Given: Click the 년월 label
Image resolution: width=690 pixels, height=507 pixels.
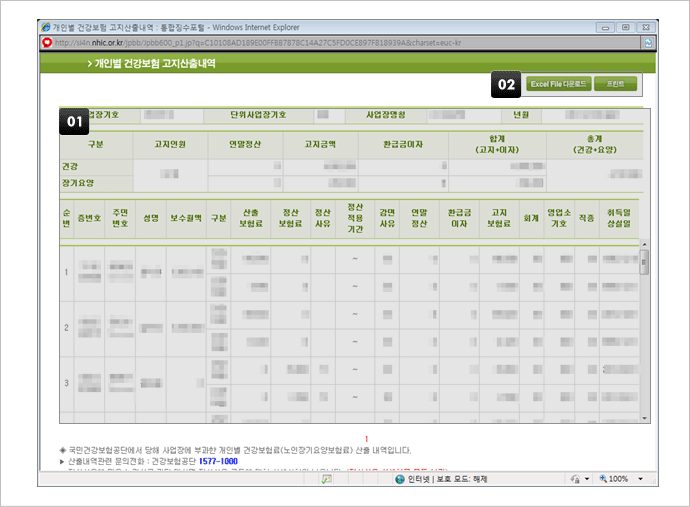Looking at the screenshot, I should (x=521, y=115).
